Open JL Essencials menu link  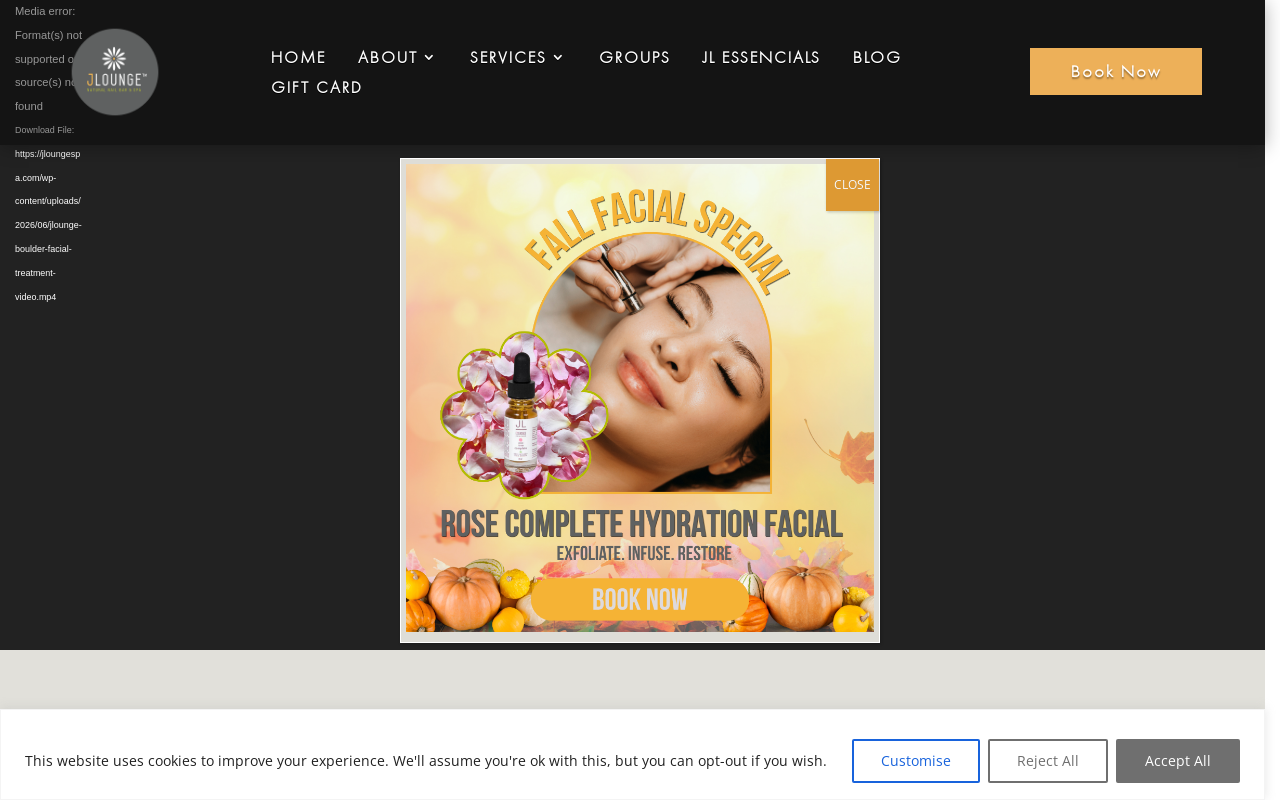761,57
